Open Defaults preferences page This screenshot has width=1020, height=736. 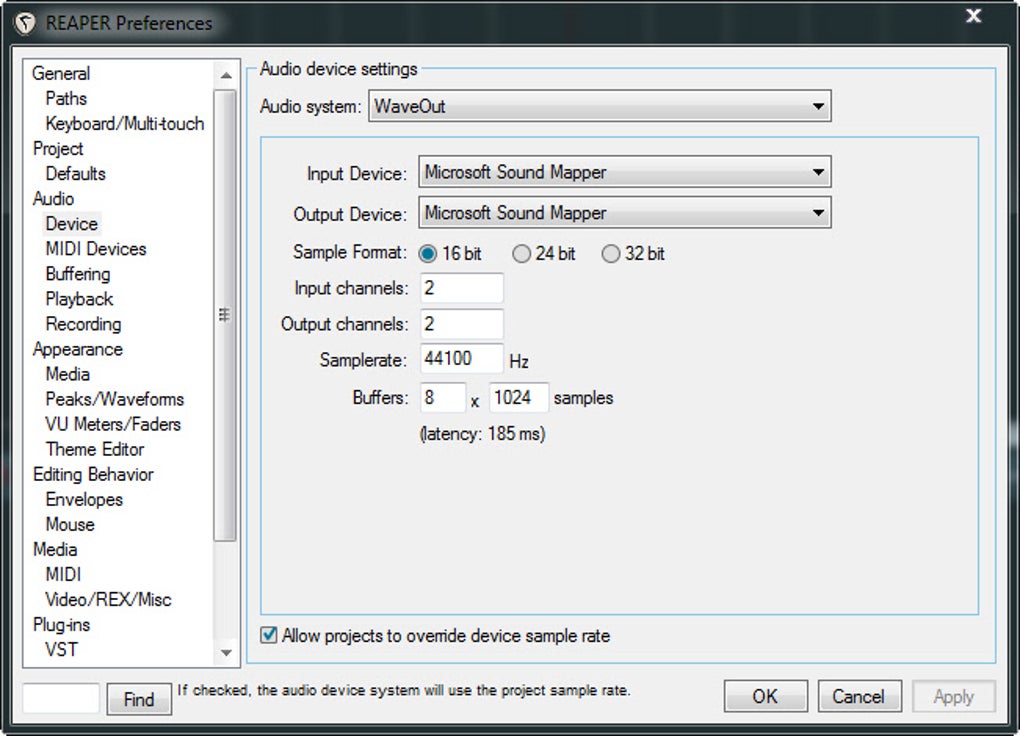pos(75,174)
